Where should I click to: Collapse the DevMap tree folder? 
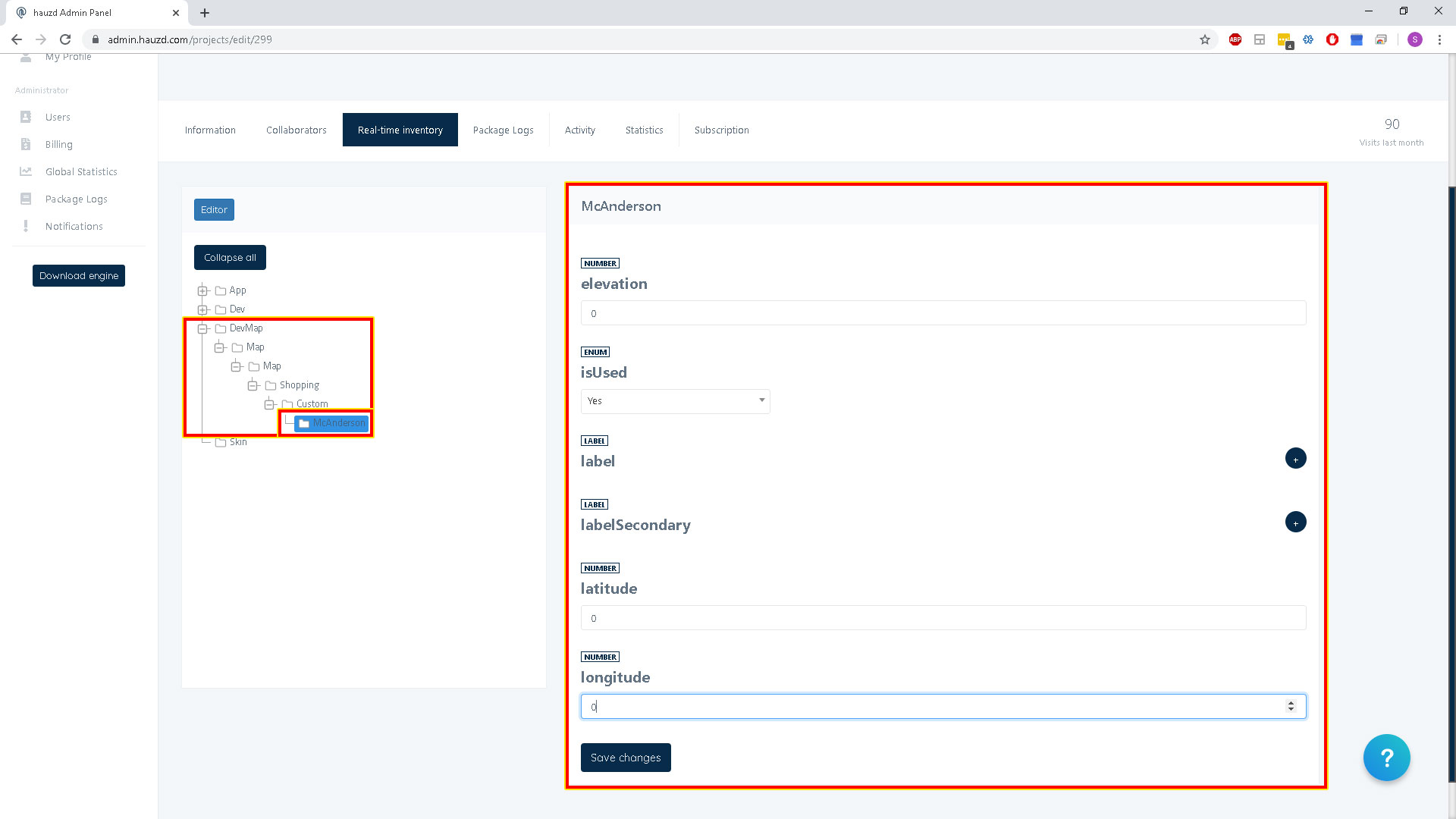(202, 328)
